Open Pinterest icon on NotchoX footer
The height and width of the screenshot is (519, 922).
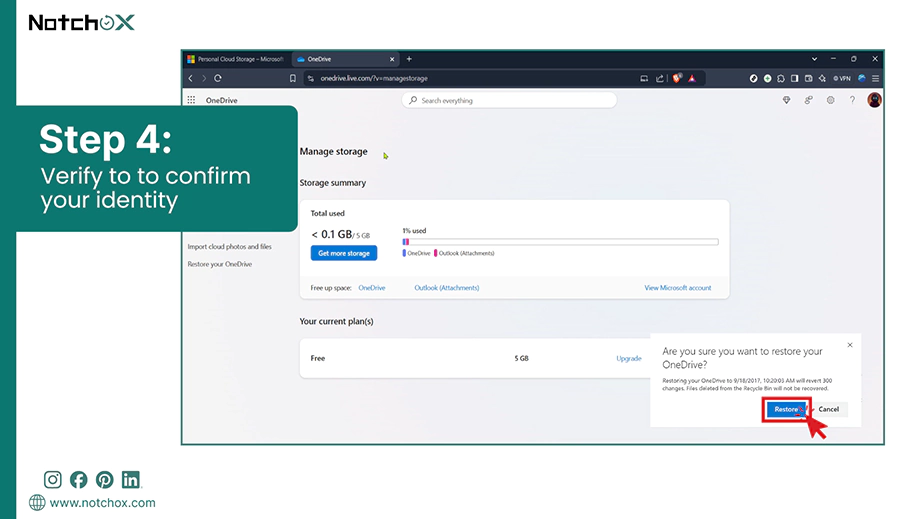[105, 480]
